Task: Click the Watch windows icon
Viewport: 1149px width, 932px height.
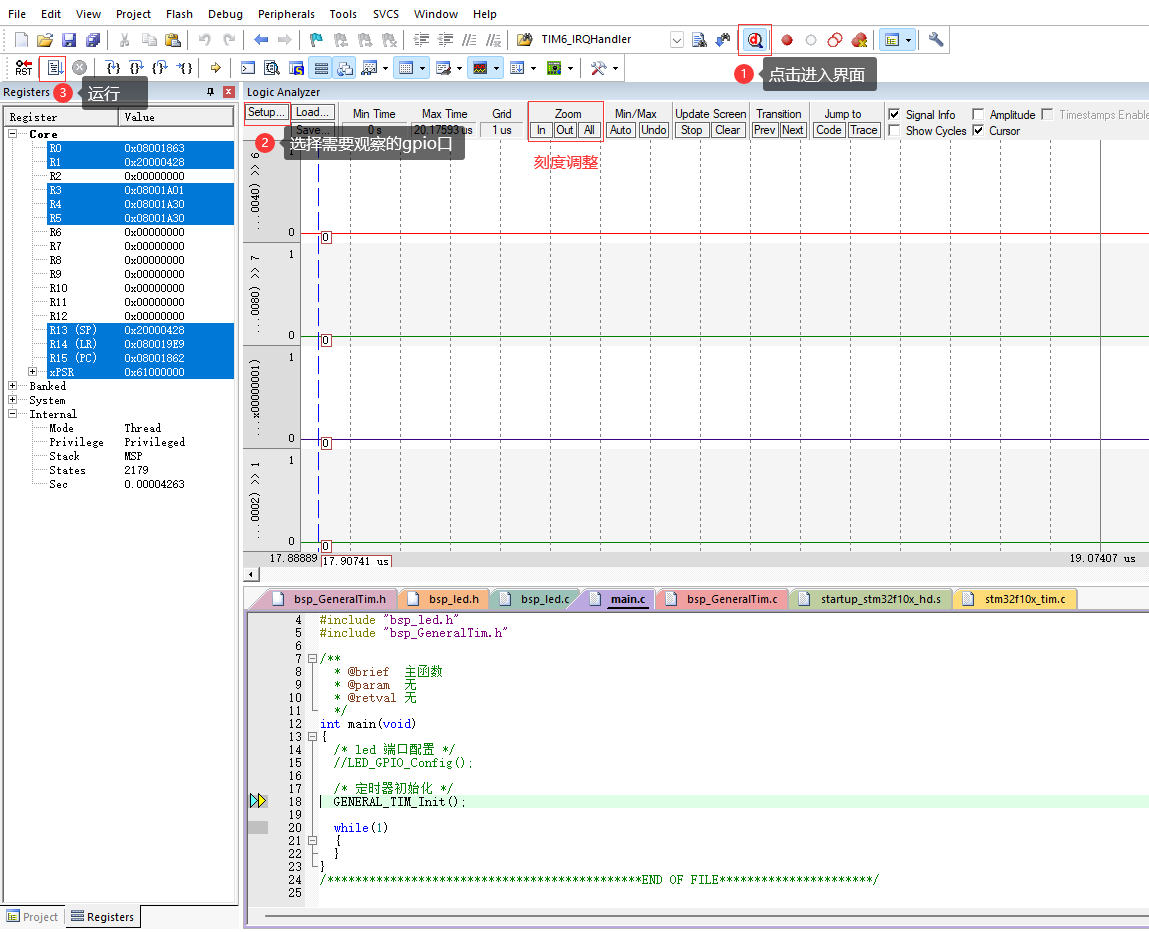Action: (x=369, y=68)
